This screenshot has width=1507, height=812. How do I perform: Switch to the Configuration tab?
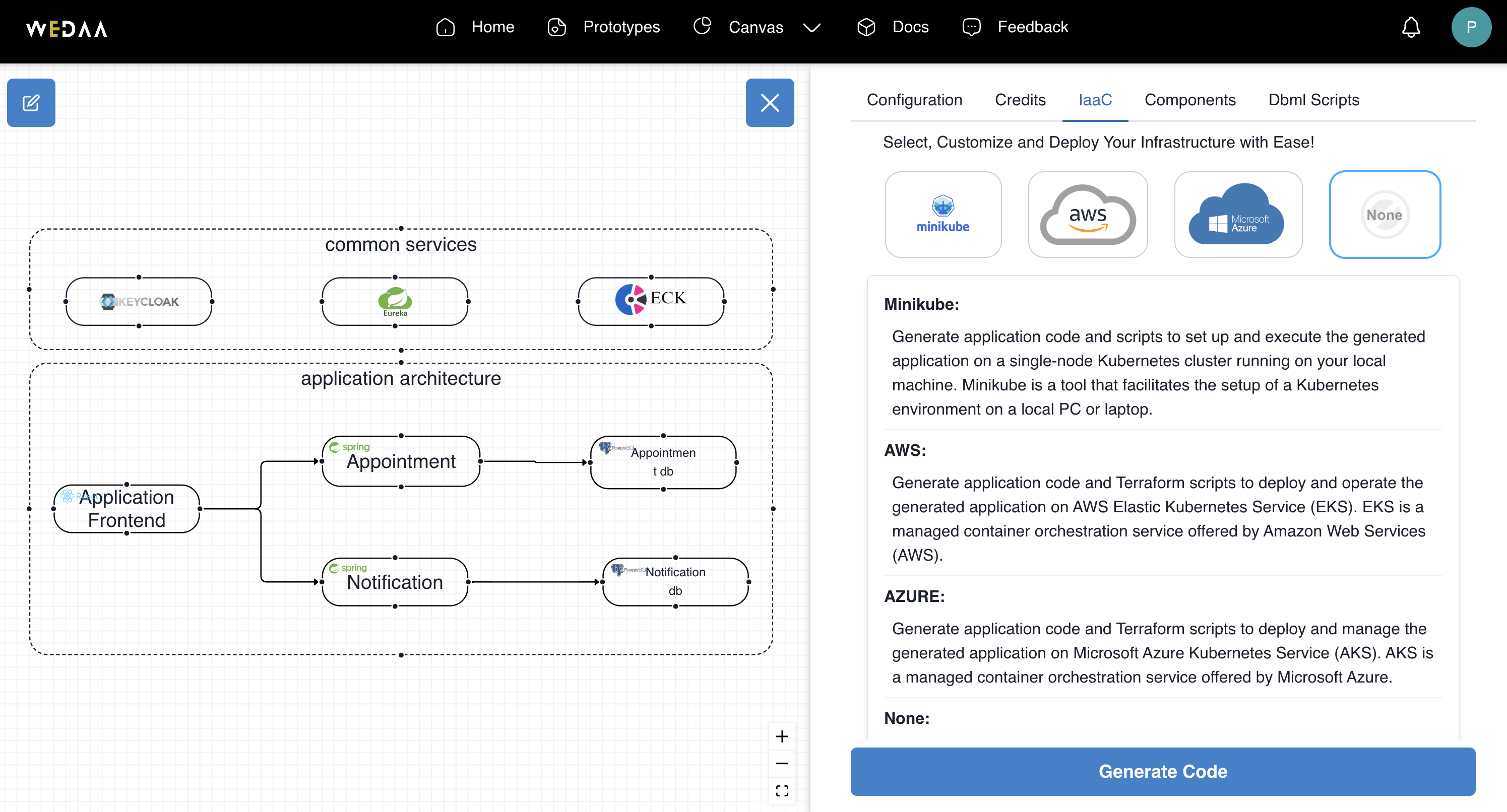914,100
